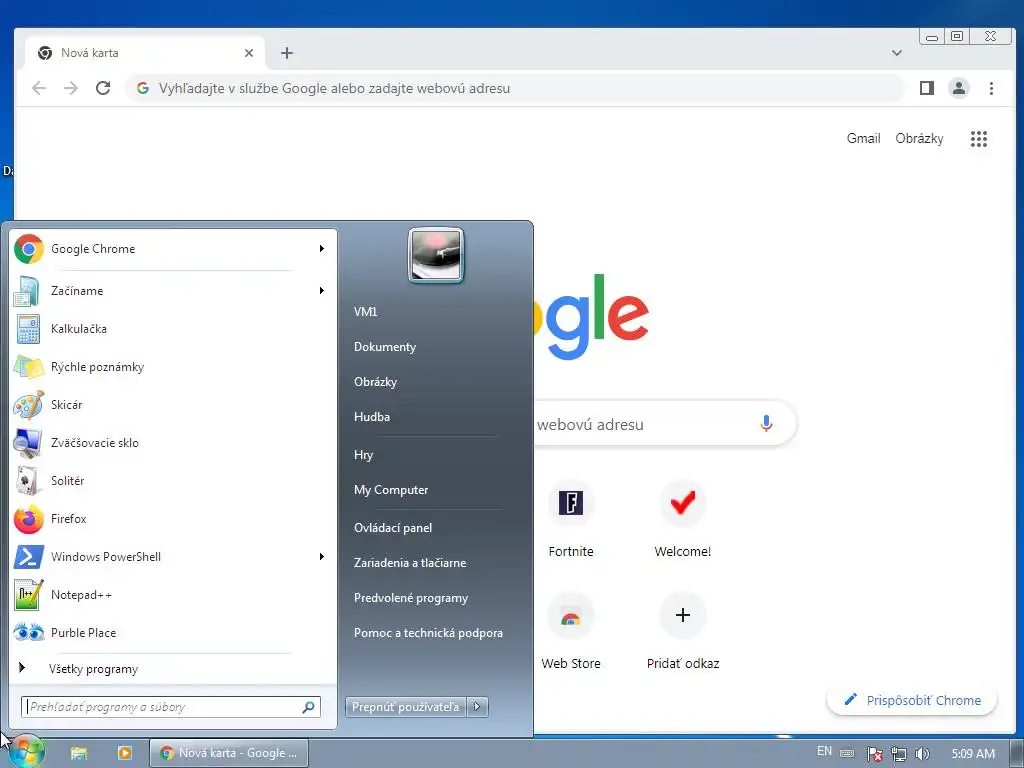Image resolution: width=1024 pixels, height=768 pixels.
Task: Open media player taskbar icon
Action: click(x=124, y=753)
